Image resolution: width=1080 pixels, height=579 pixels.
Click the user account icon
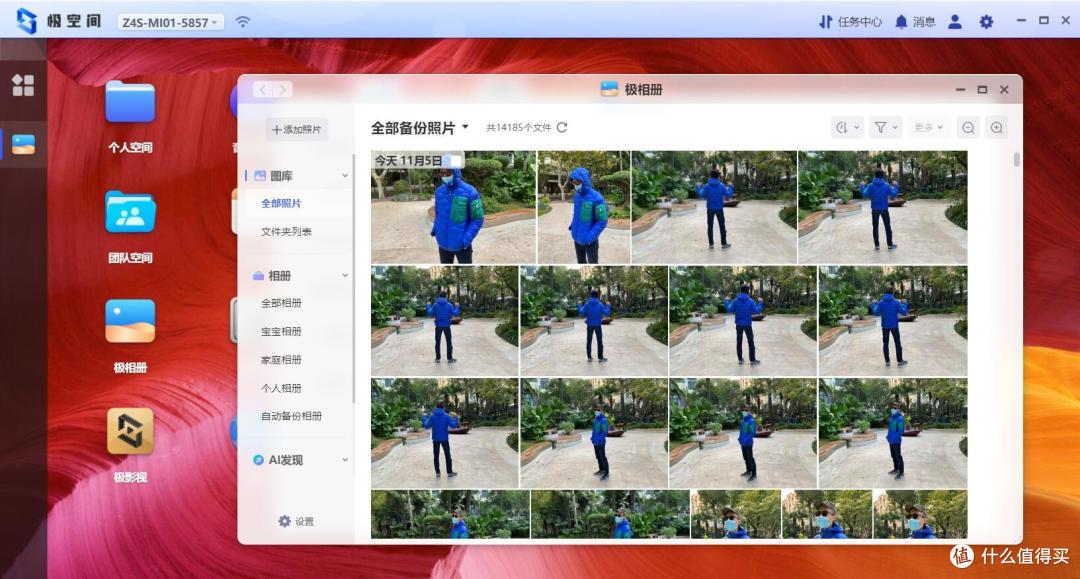[x=955, y=22]
